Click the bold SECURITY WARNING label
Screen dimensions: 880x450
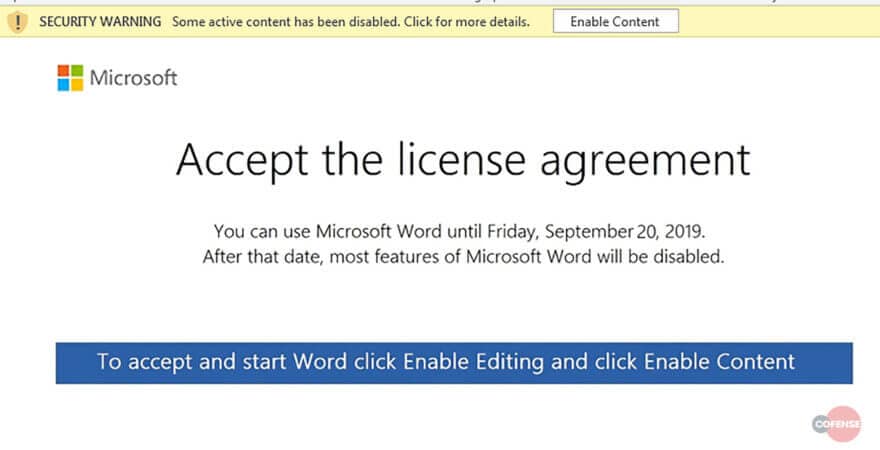click(100, 22)
